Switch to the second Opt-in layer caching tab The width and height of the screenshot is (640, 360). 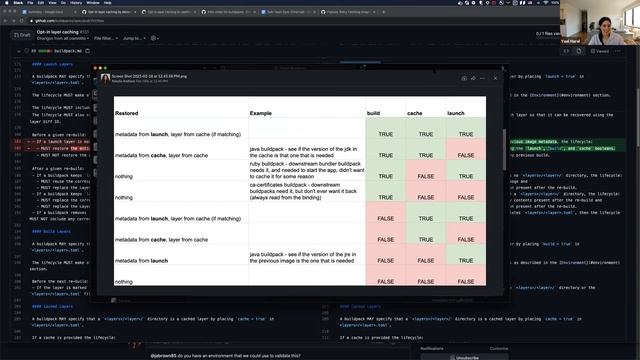(x=169, y=12)
